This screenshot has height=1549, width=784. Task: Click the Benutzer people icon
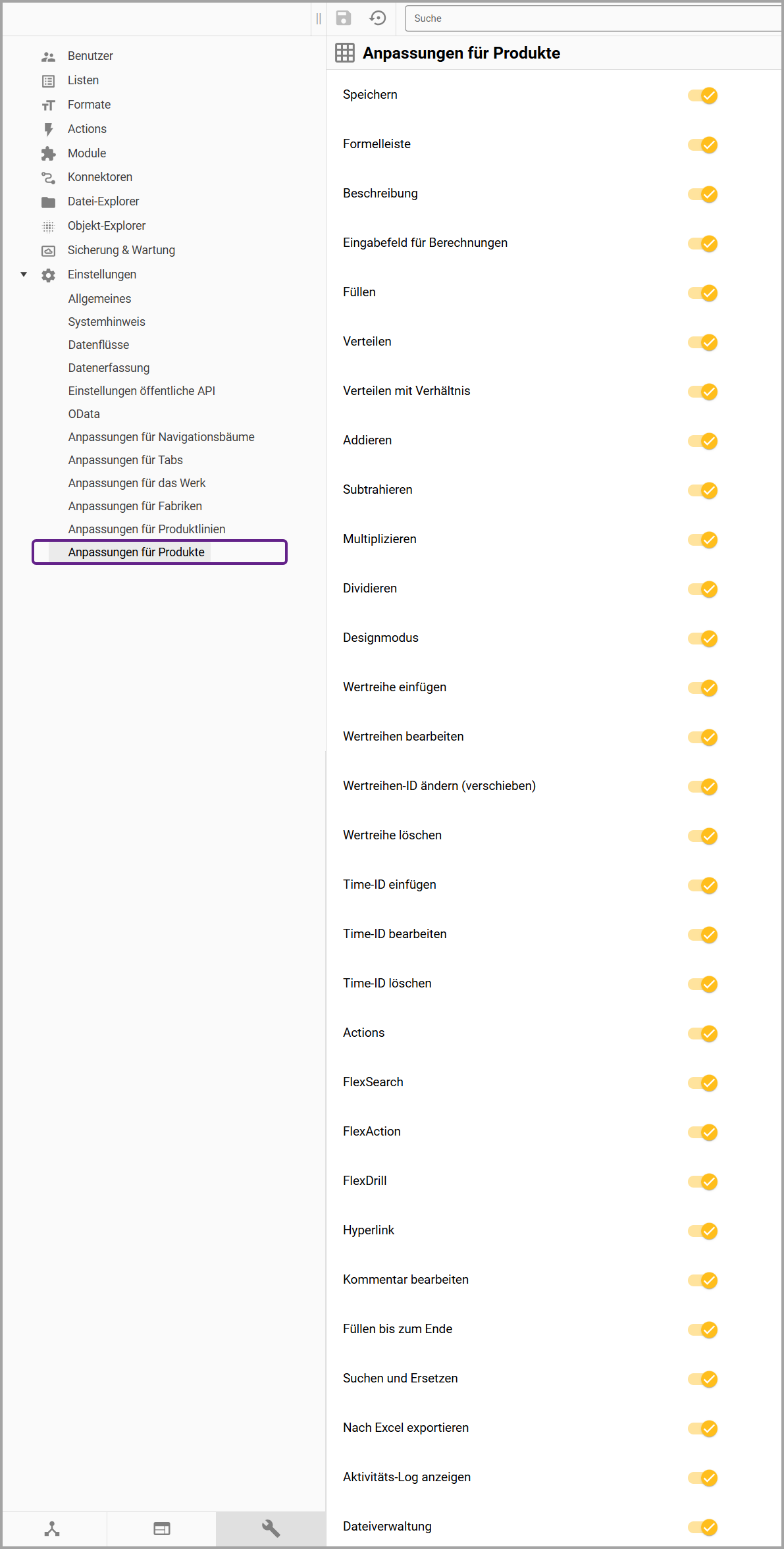[48, 57]
